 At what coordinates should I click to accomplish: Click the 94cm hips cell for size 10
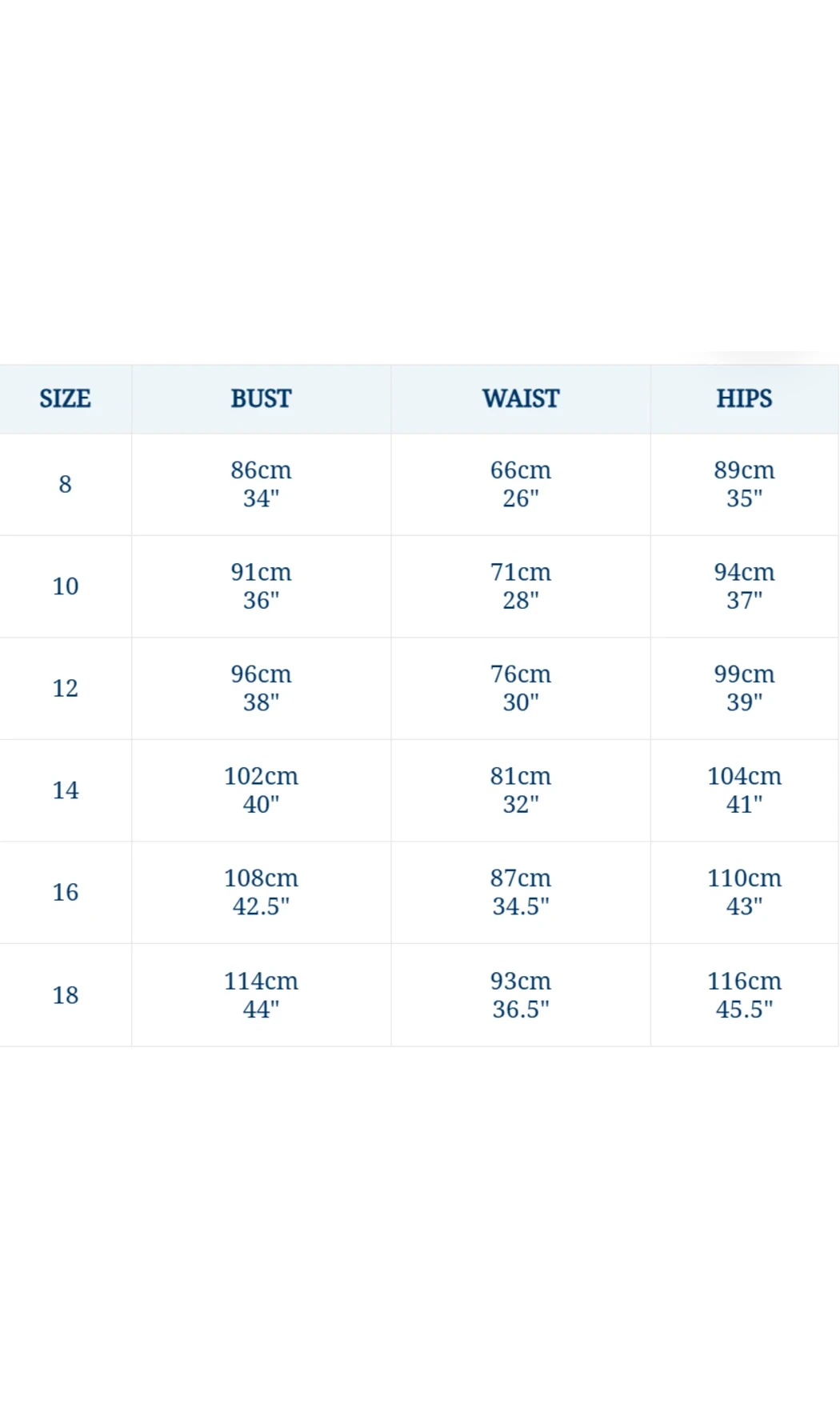point(744,586)
